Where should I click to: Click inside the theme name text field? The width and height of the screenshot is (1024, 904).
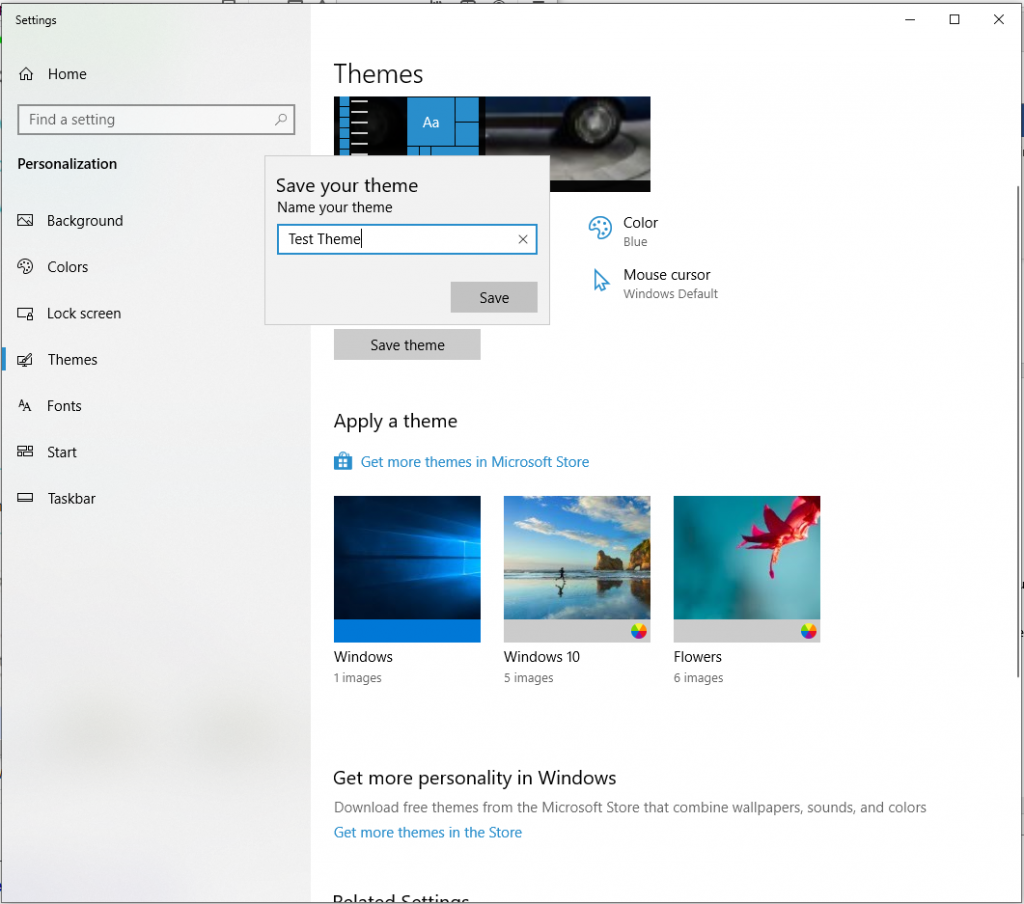click(400, 239)
